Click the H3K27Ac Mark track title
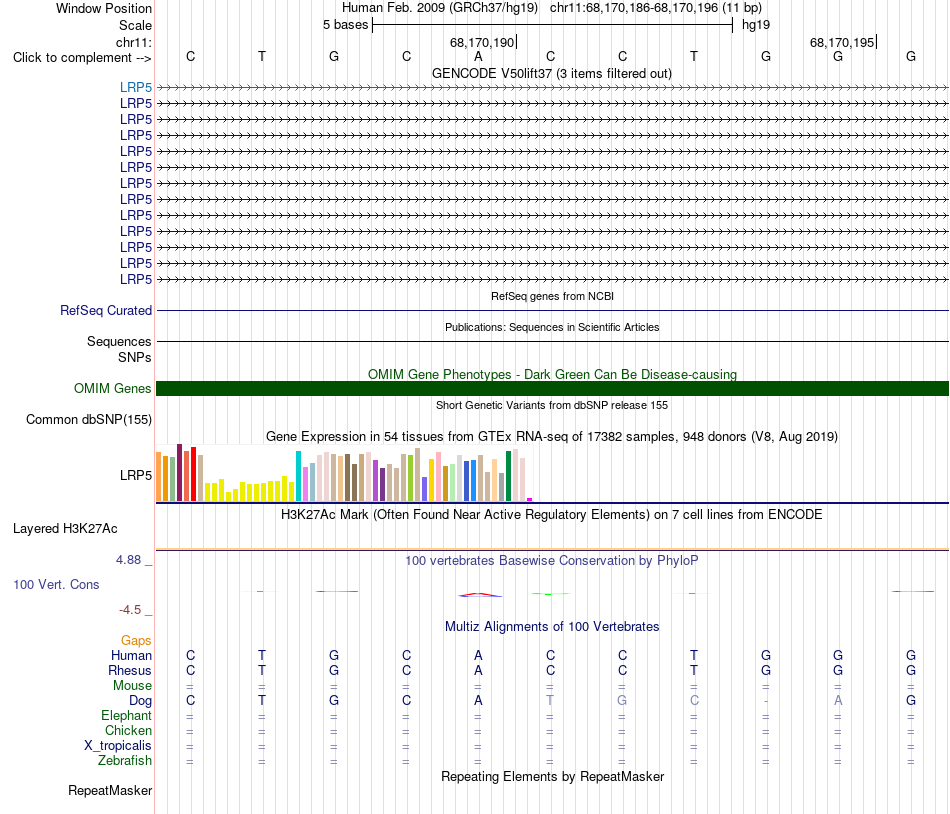Viewport: 950px width, 814px height. [x=551, y=514]
